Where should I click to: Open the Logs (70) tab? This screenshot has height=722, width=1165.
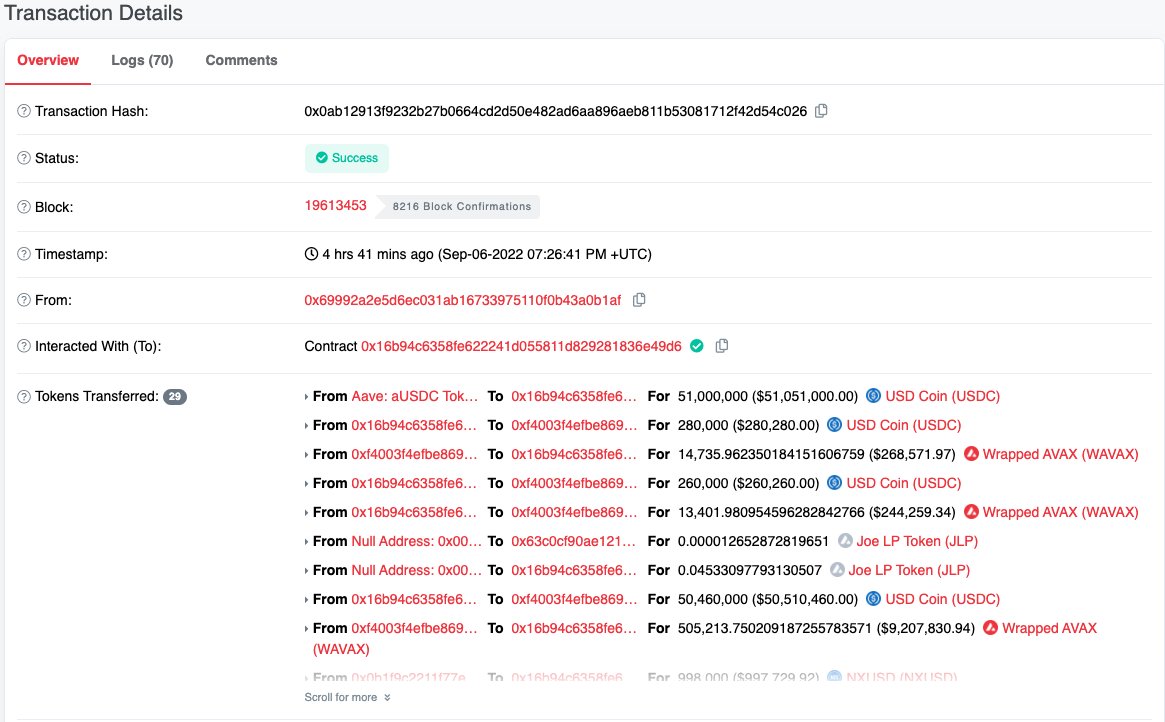coord(142,60)
